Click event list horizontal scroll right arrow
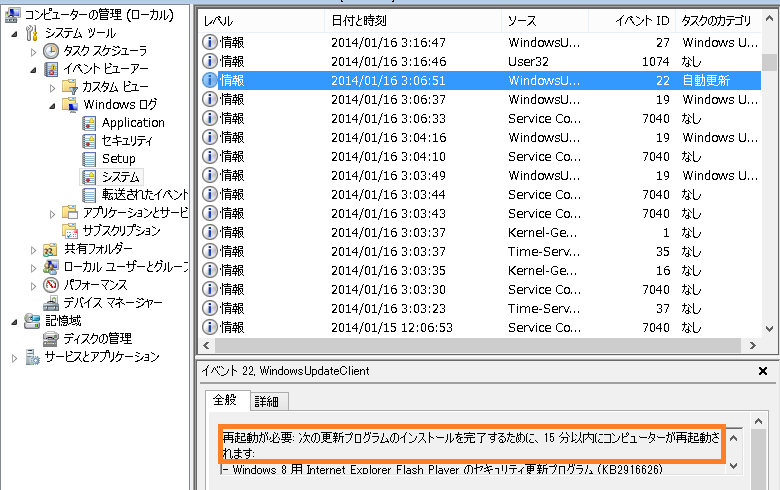The image size is (780, 490). coord(753,345)
